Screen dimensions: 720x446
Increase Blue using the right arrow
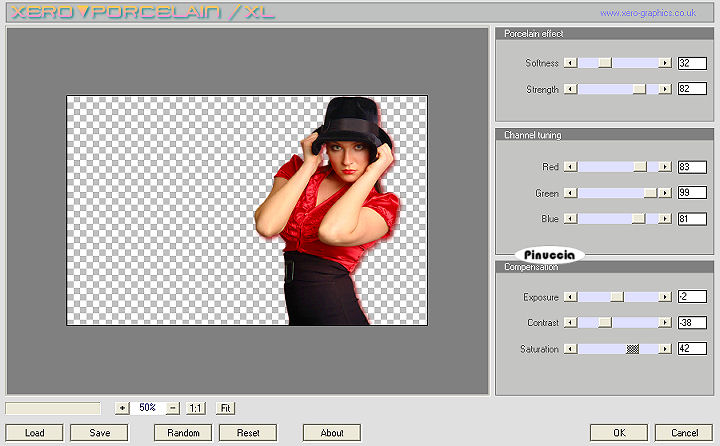[665, 219]
